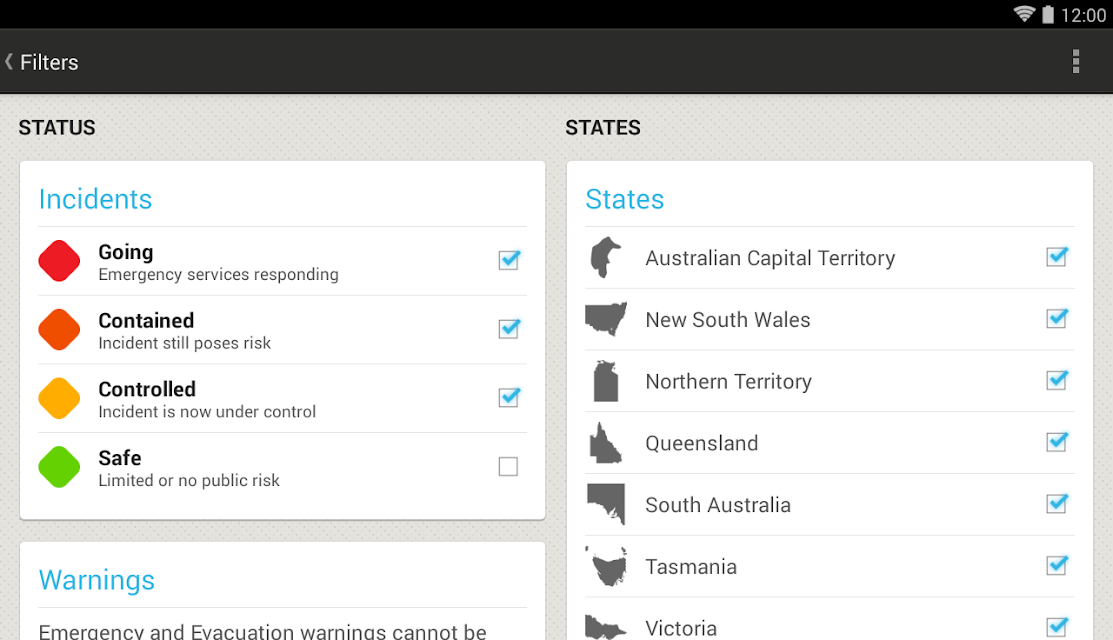Tap the red Going status icon
This screenshot has height=640, width=1113.
tap(59, 261)
